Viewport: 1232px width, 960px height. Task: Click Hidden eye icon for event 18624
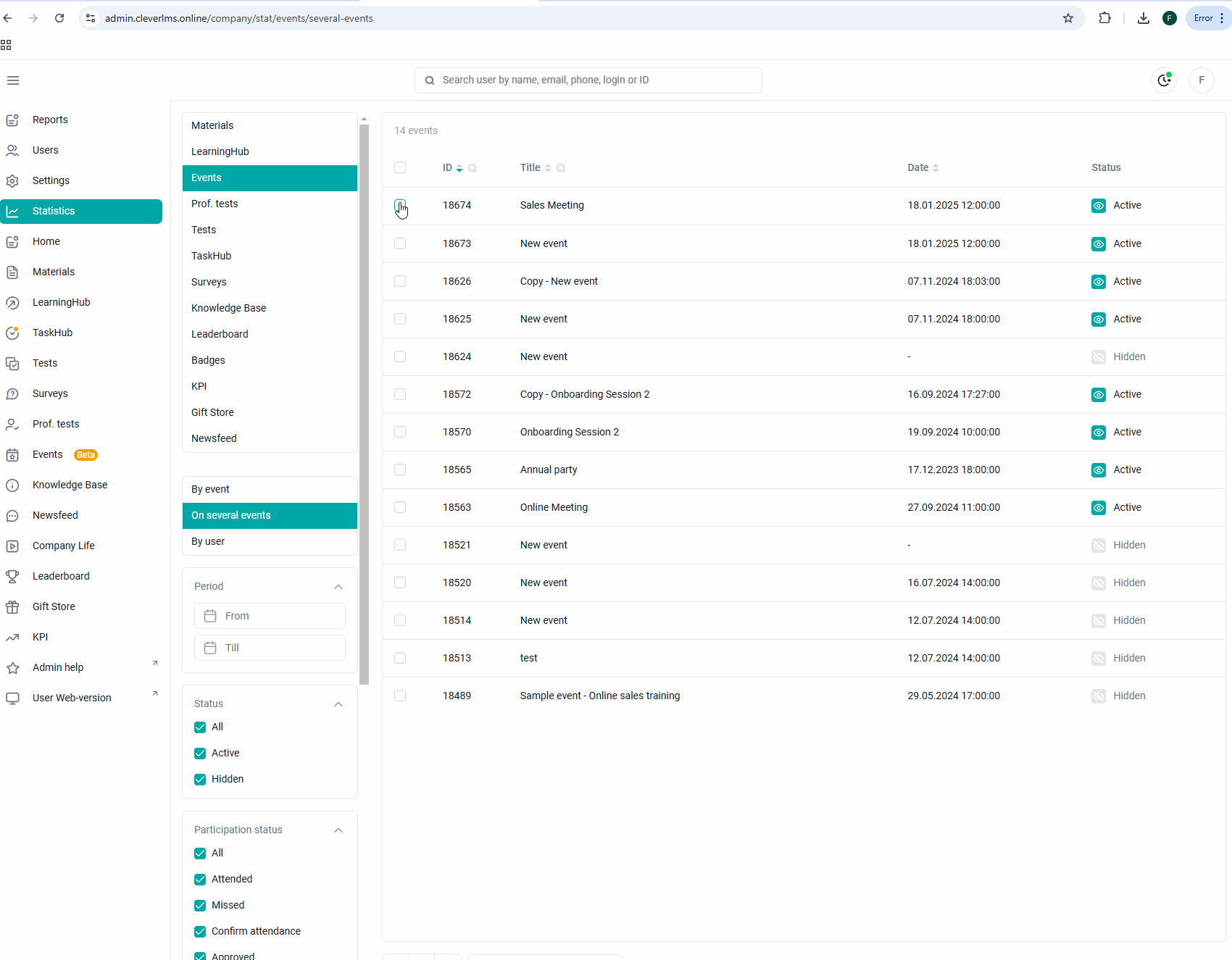click(1099, 357)
